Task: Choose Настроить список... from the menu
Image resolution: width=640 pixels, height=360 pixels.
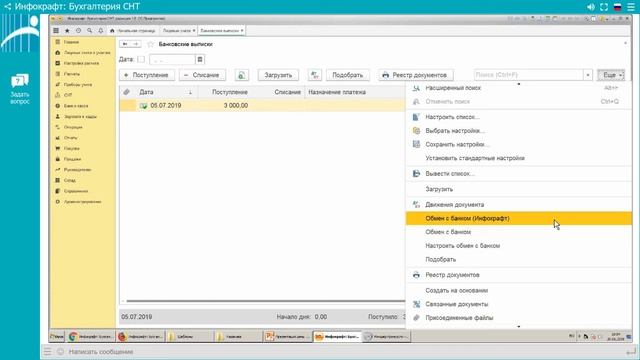Action: tap(519, 117)
